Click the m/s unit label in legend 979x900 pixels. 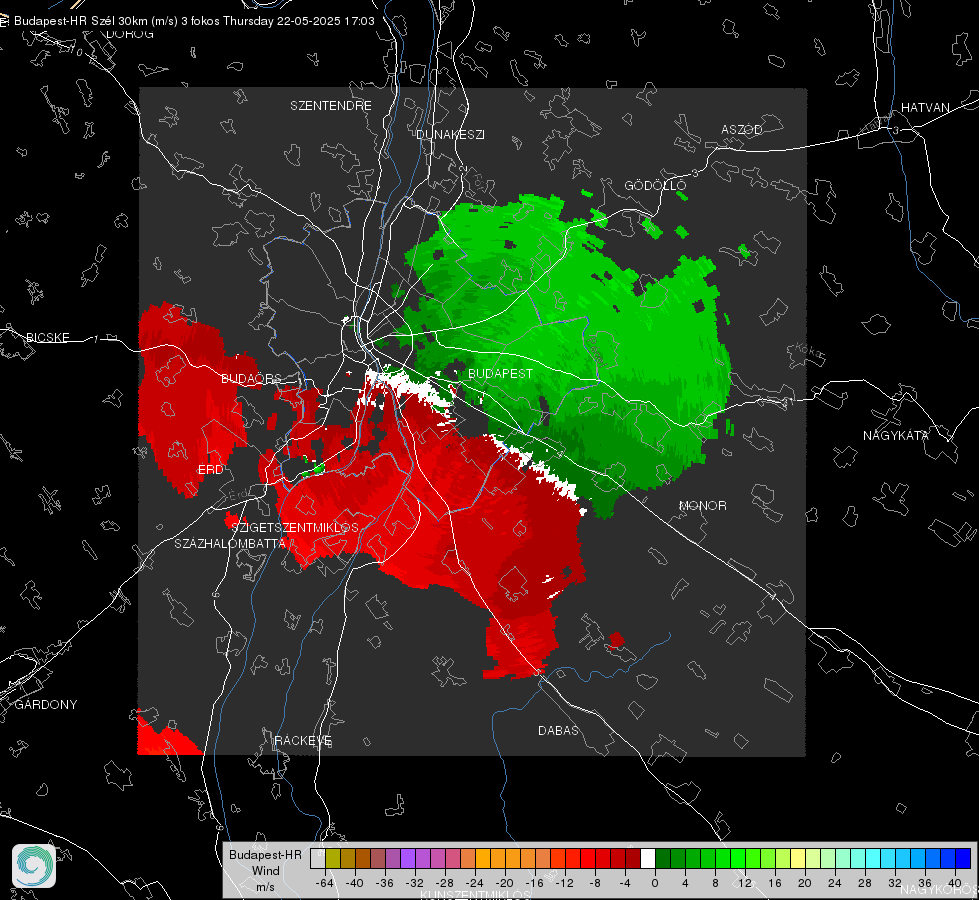(265, 887)
